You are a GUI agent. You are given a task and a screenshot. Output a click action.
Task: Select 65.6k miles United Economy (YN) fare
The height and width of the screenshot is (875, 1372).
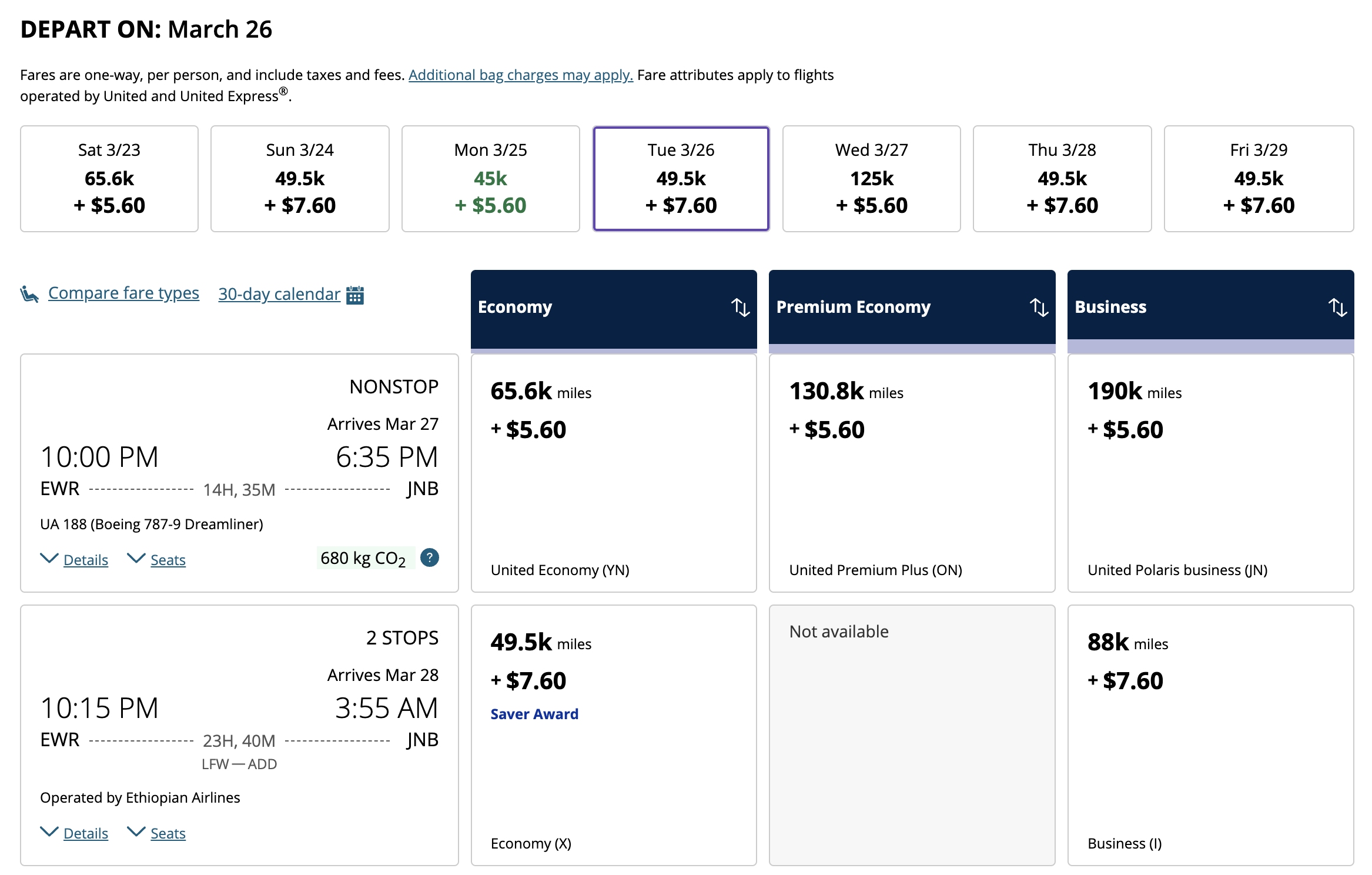coord(614,473)
